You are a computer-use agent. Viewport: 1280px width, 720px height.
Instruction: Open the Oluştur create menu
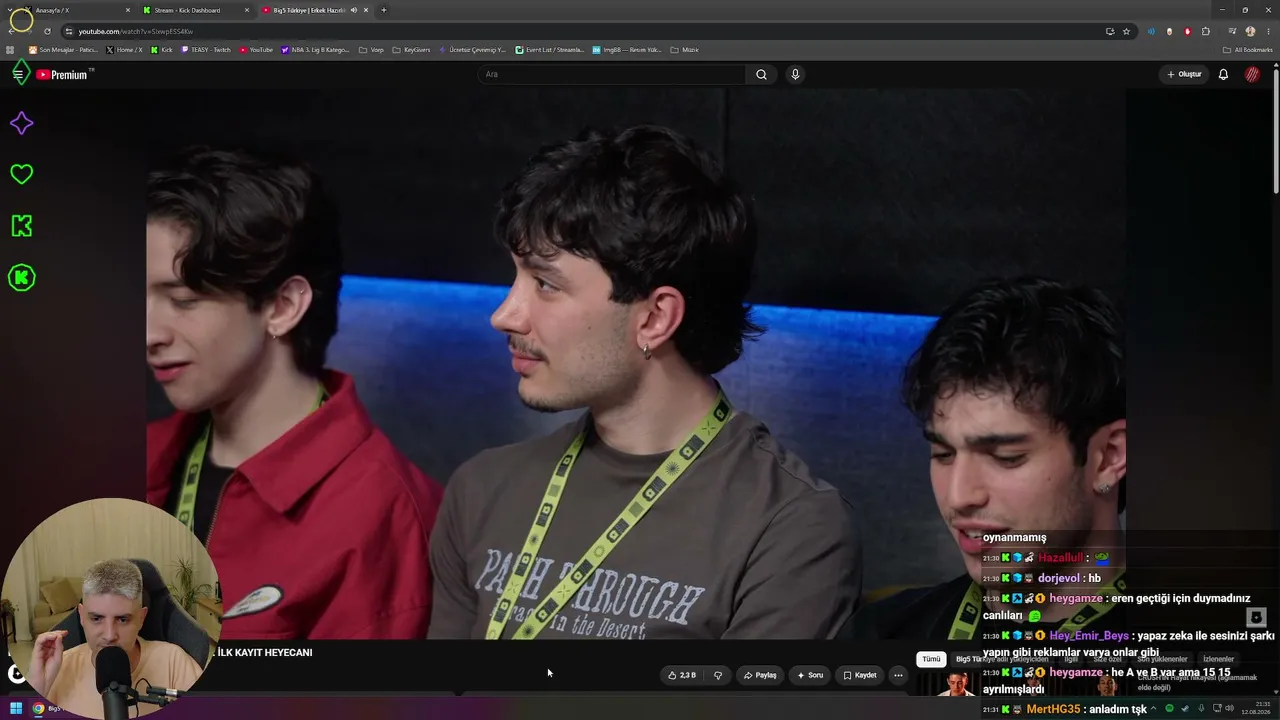point(1184,74)
